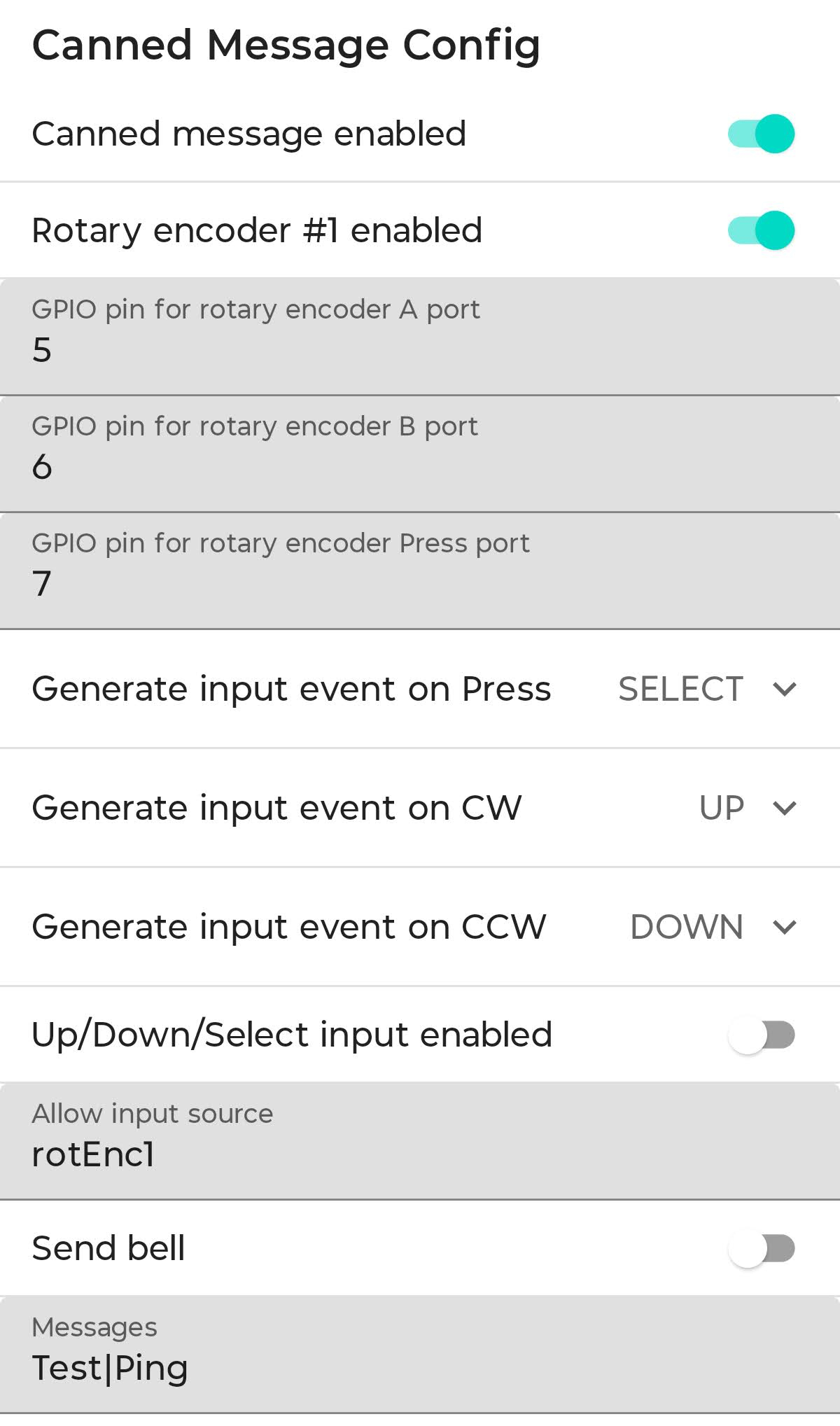Viewport: 840px width, 1426px height.
Task: Open the SELECT dropdown for Press event
Action: (680, 690)
